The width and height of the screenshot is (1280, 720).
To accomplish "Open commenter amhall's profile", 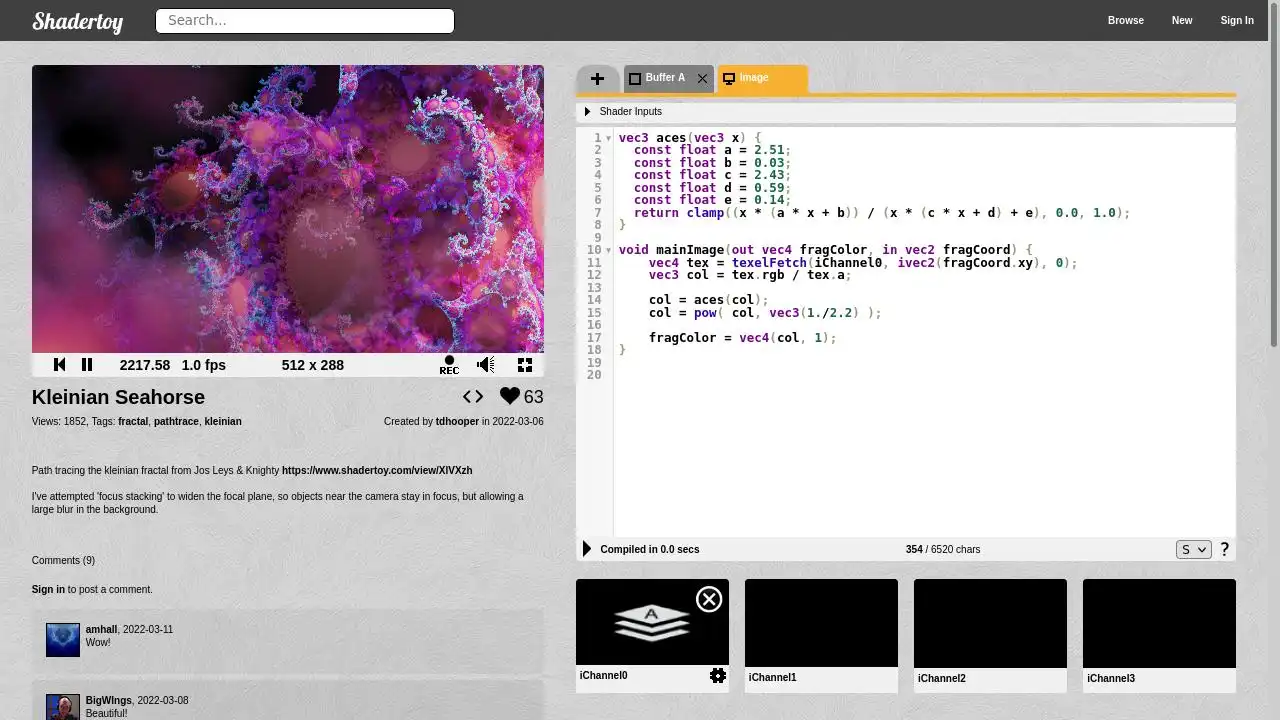I will coord(101,630).
